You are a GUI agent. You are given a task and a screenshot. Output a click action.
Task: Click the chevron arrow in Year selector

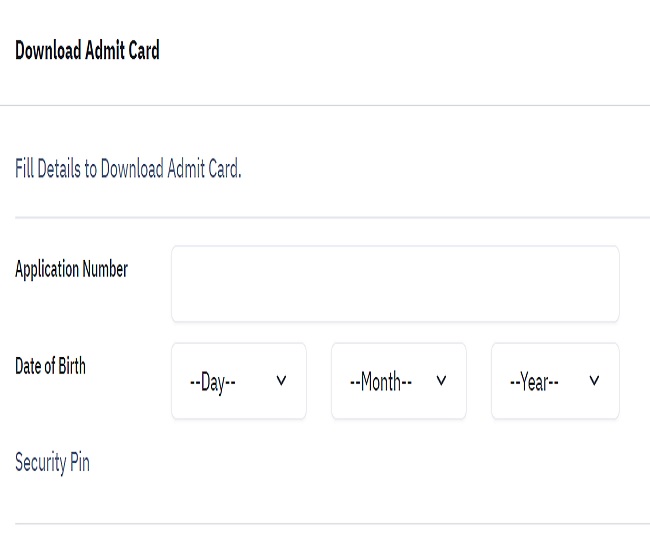coord(594,381)
